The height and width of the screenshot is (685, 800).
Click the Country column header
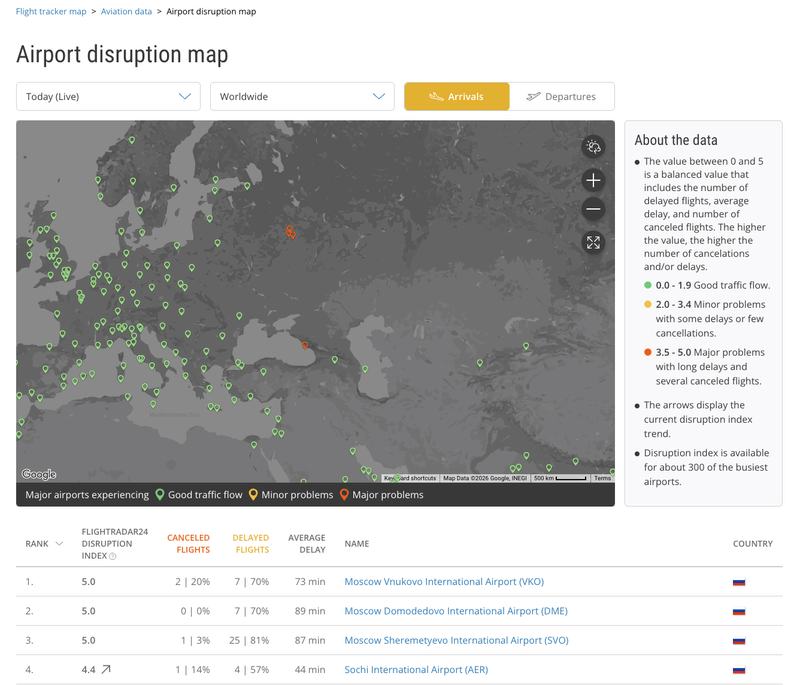coord(753,544)
